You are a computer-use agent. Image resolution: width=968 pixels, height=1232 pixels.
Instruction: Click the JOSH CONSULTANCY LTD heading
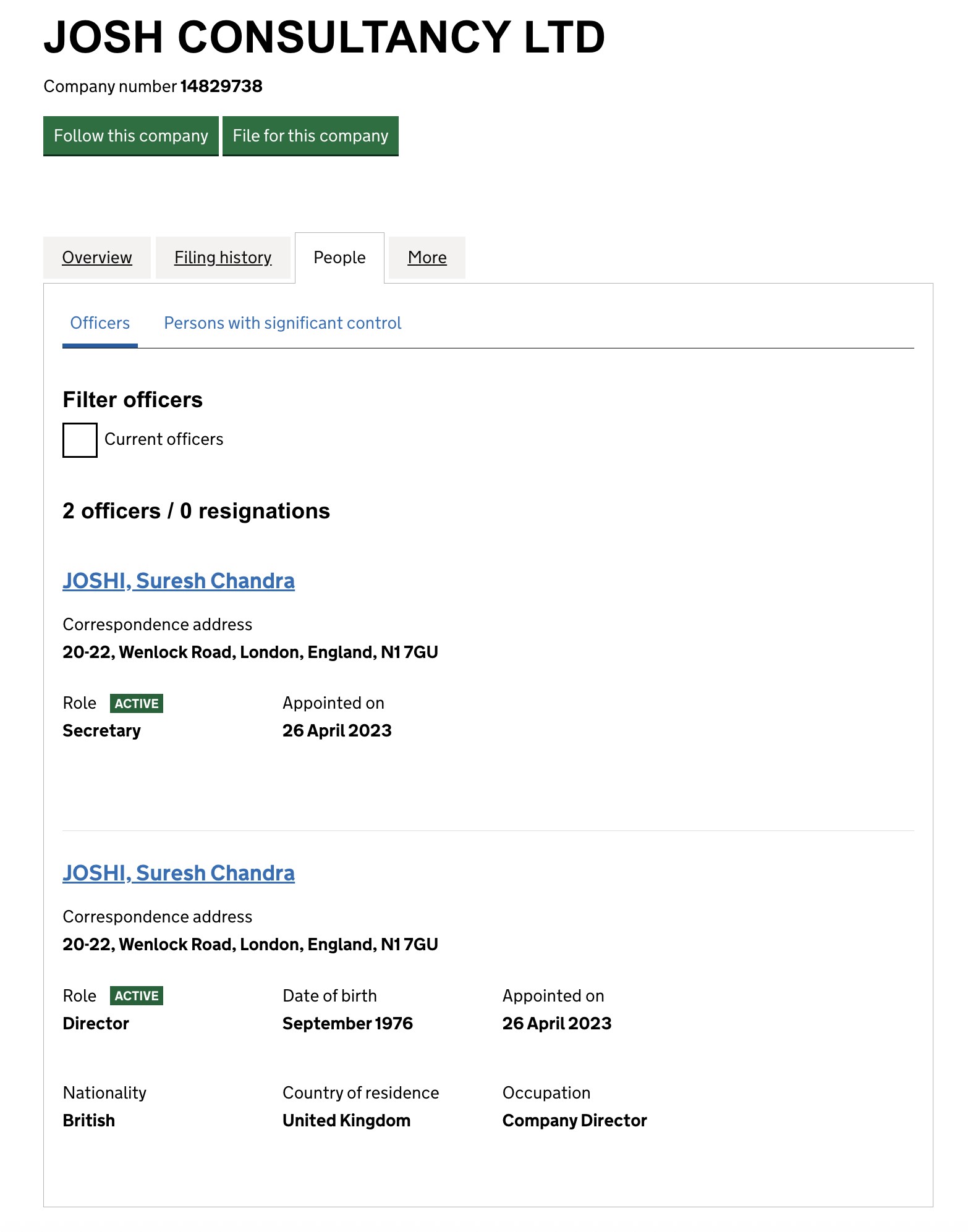[x=325, y=37]
